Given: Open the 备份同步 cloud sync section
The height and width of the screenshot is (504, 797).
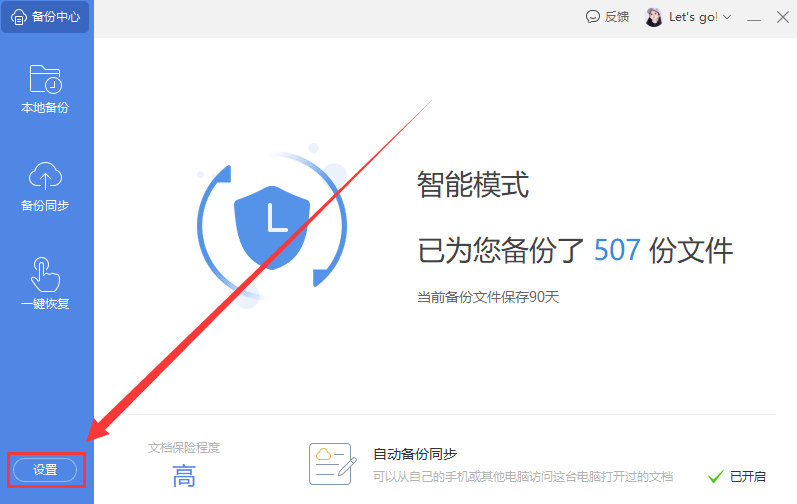Looking at the screenshot, I should (x=45, y=187).
